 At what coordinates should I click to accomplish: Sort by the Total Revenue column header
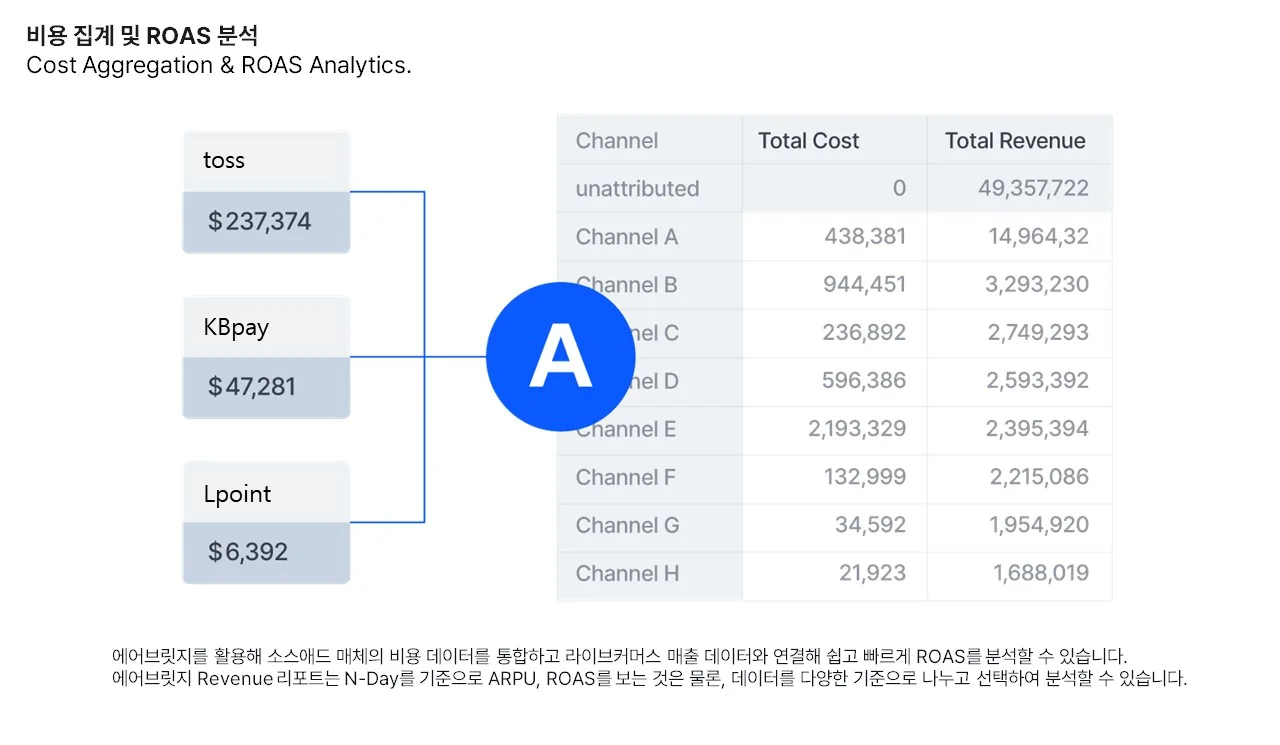[1015, 141]
